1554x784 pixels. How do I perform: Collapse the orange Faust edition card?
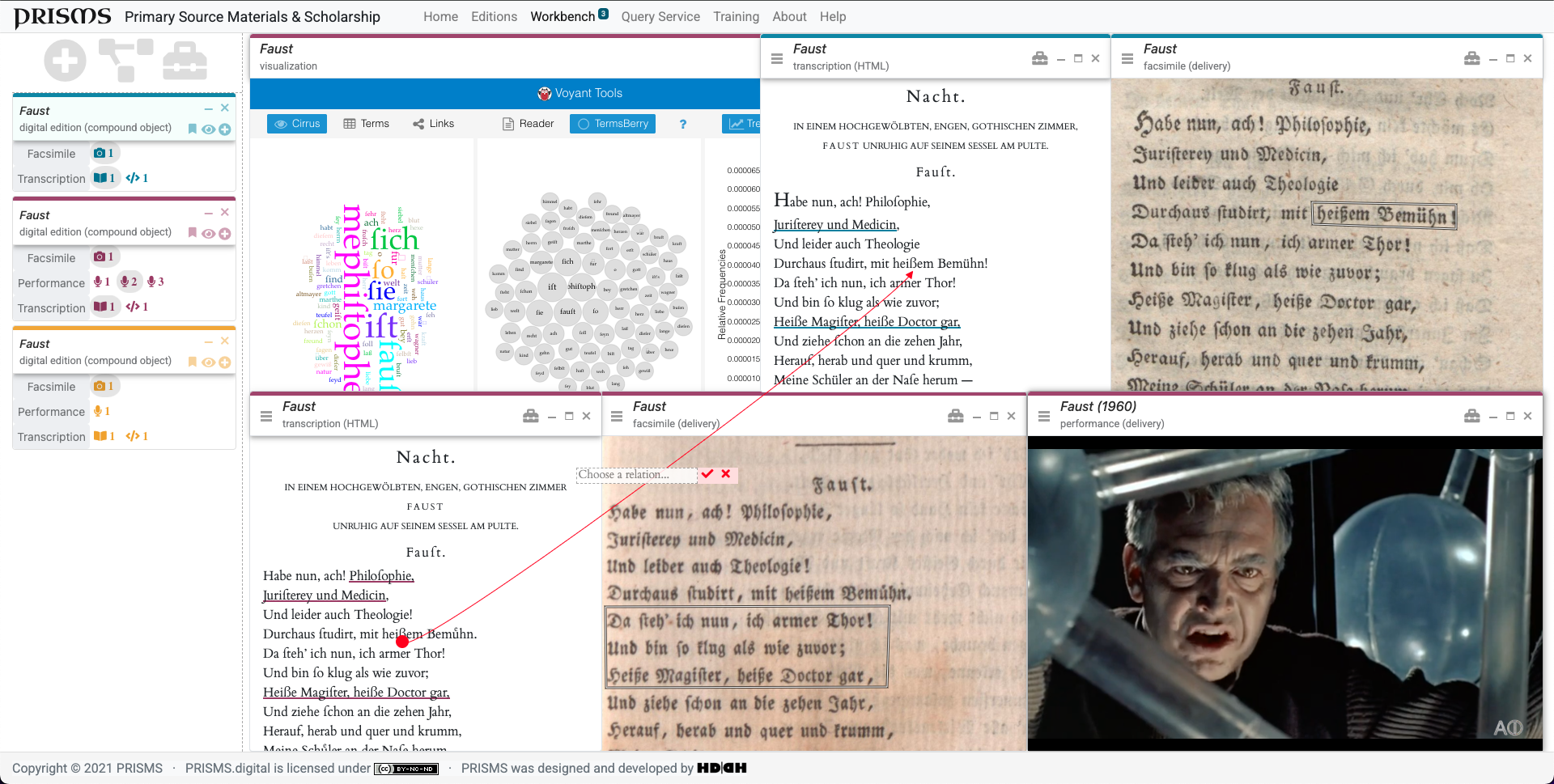208,341
